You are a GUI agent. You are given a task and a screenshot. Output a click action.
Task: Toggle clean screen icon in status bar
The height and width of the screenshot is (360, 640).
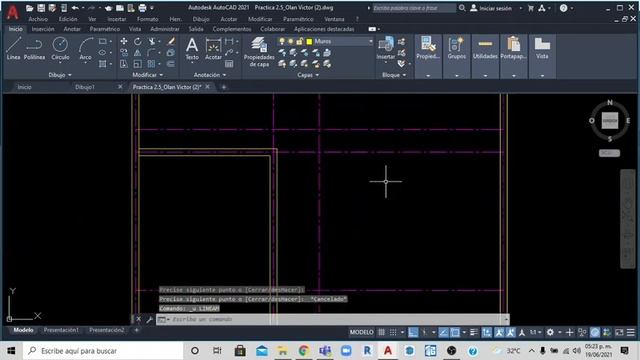(x=619, y=332)
